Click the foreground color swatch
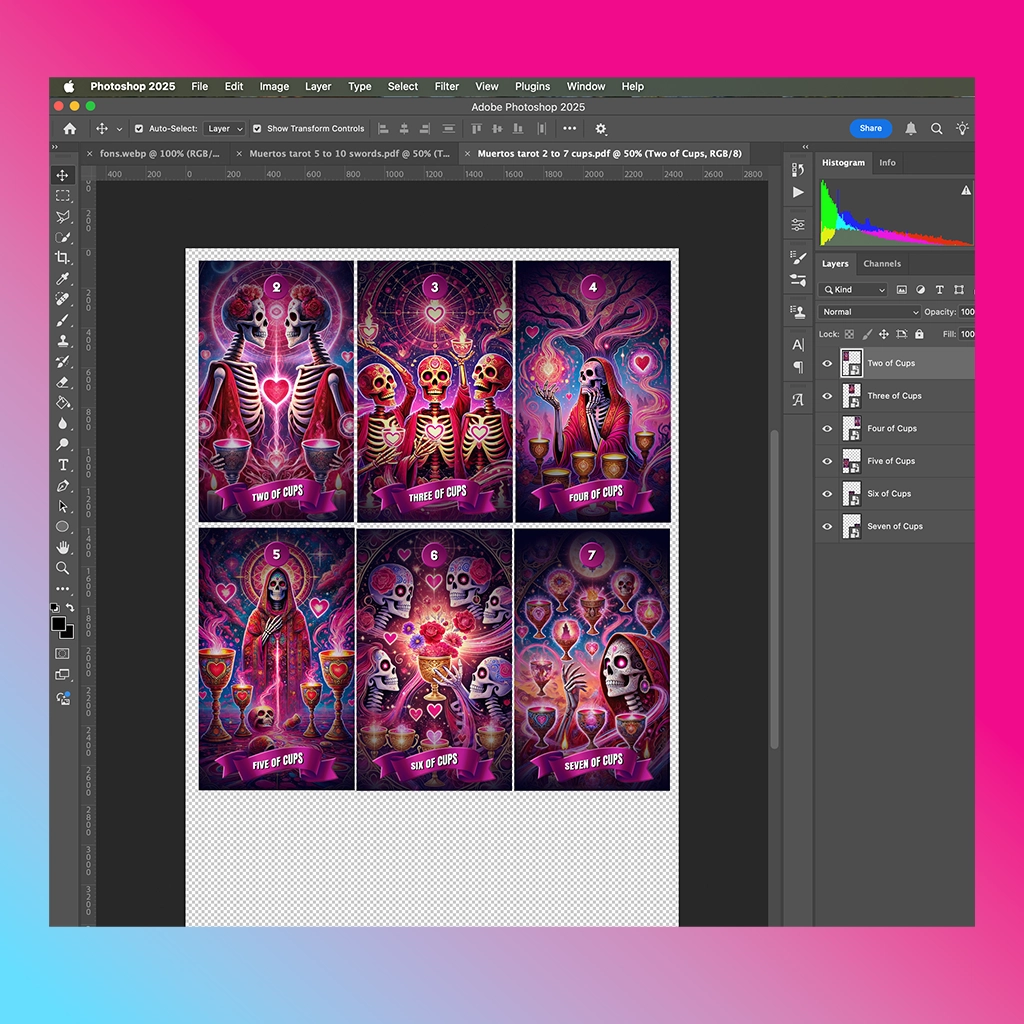Viewport: 1024px width, 1024px height. click(x=58, y=624)
